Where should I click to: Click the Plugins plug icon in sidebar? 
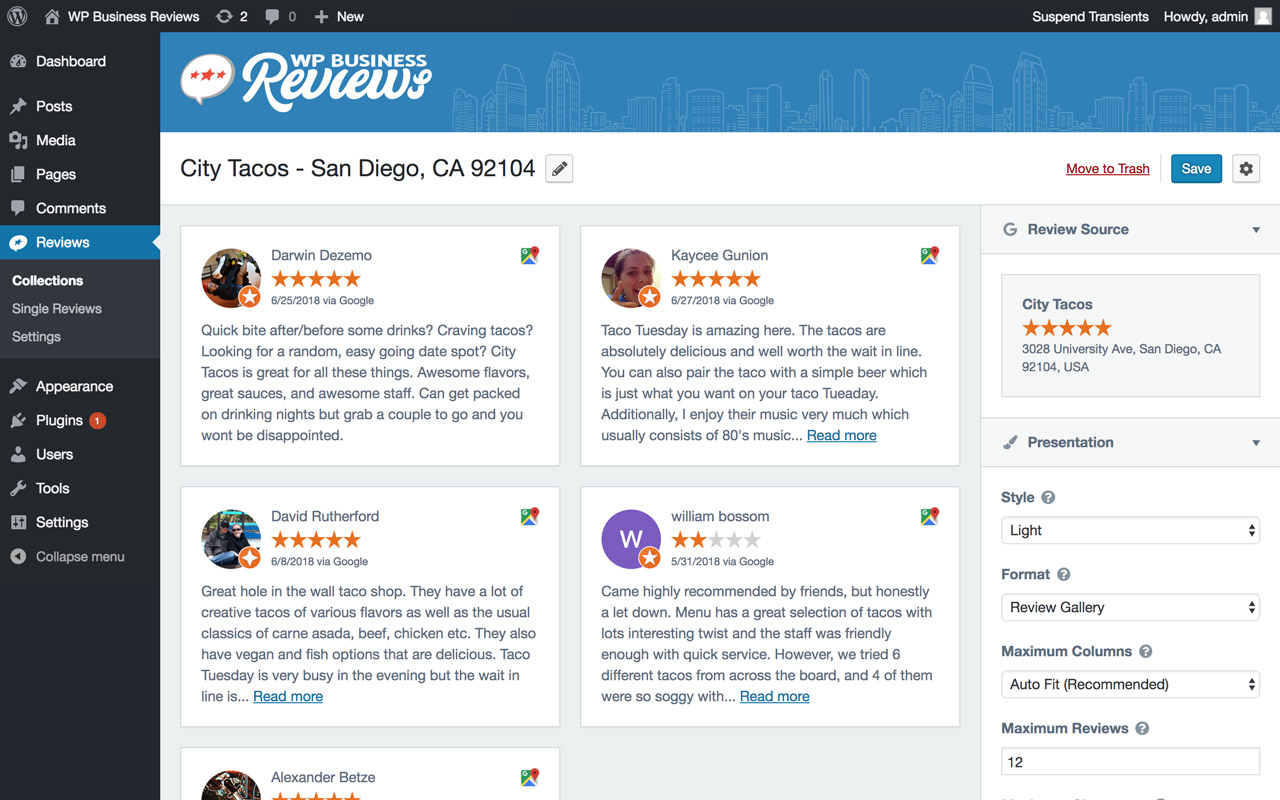click(18, 421)
